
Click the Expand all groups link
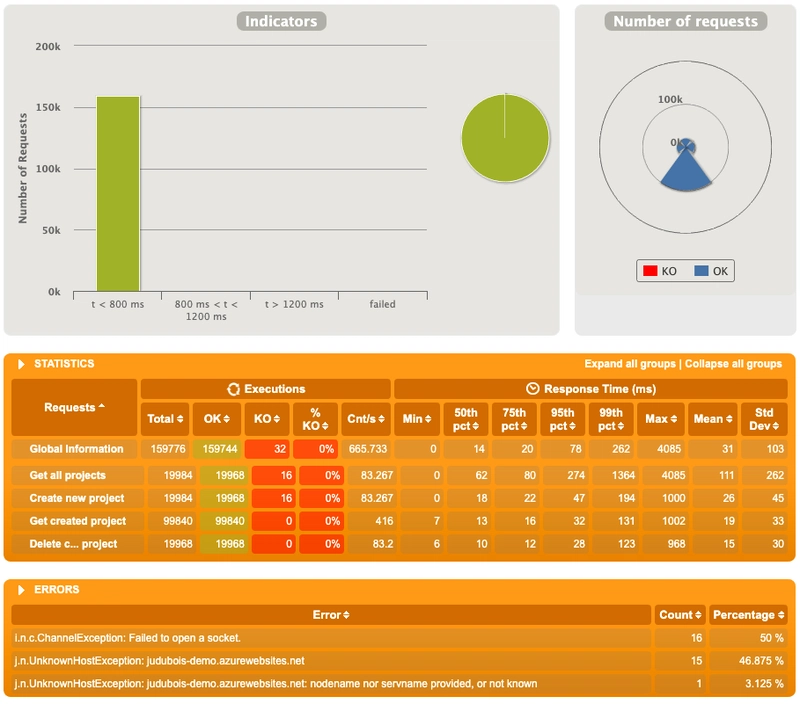(x=630, y=364)
